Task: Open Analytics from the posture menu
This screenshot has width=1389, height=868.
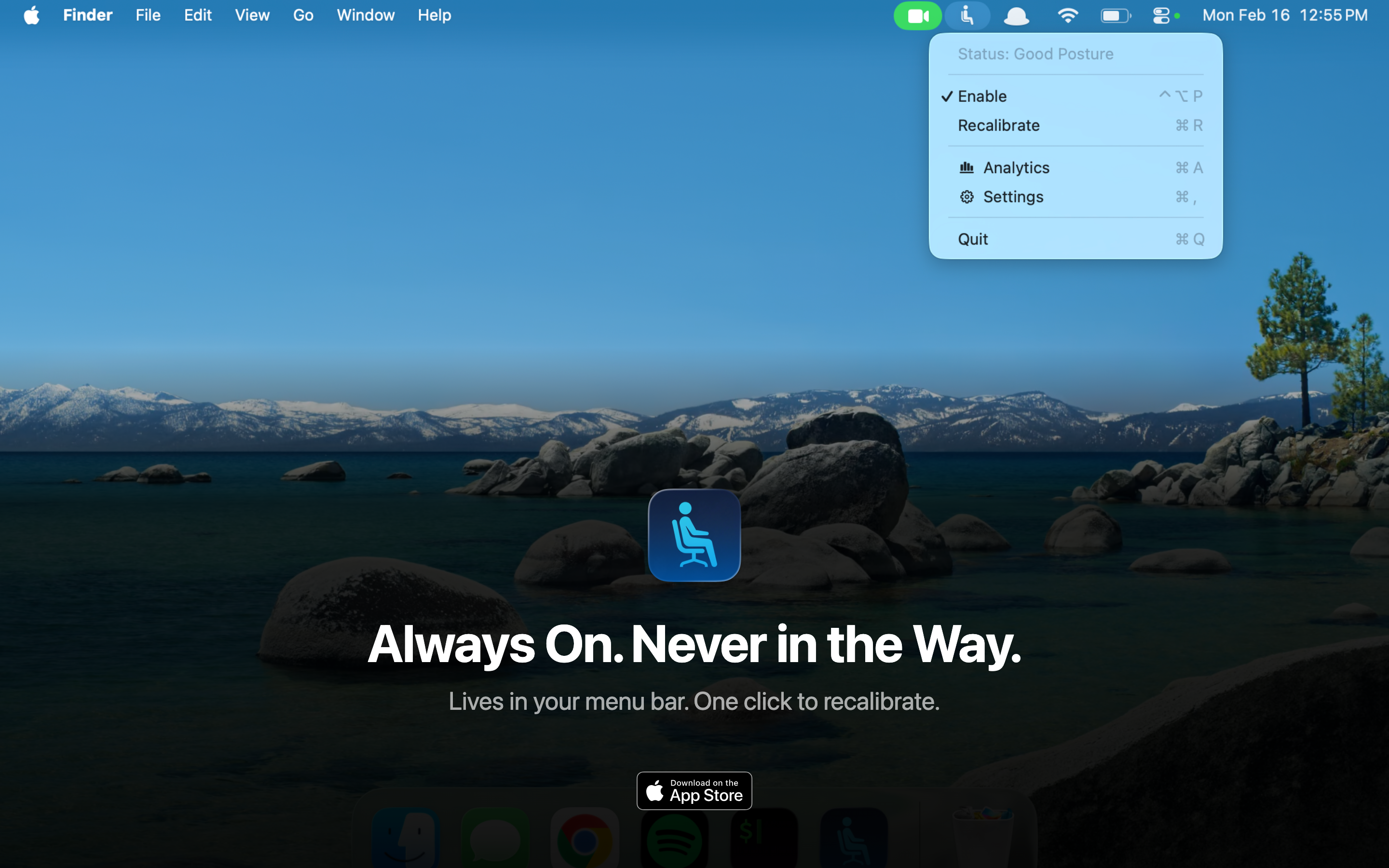Action: [x=1016, y=168]
